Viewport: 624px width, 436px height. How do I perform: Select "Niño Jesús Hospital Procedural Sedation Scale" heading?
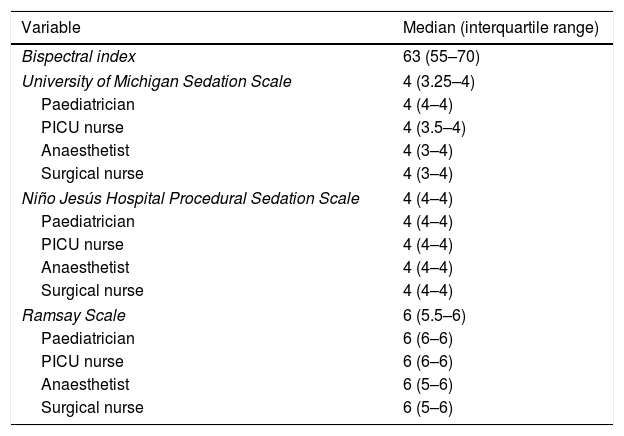(x=191, y=198)
